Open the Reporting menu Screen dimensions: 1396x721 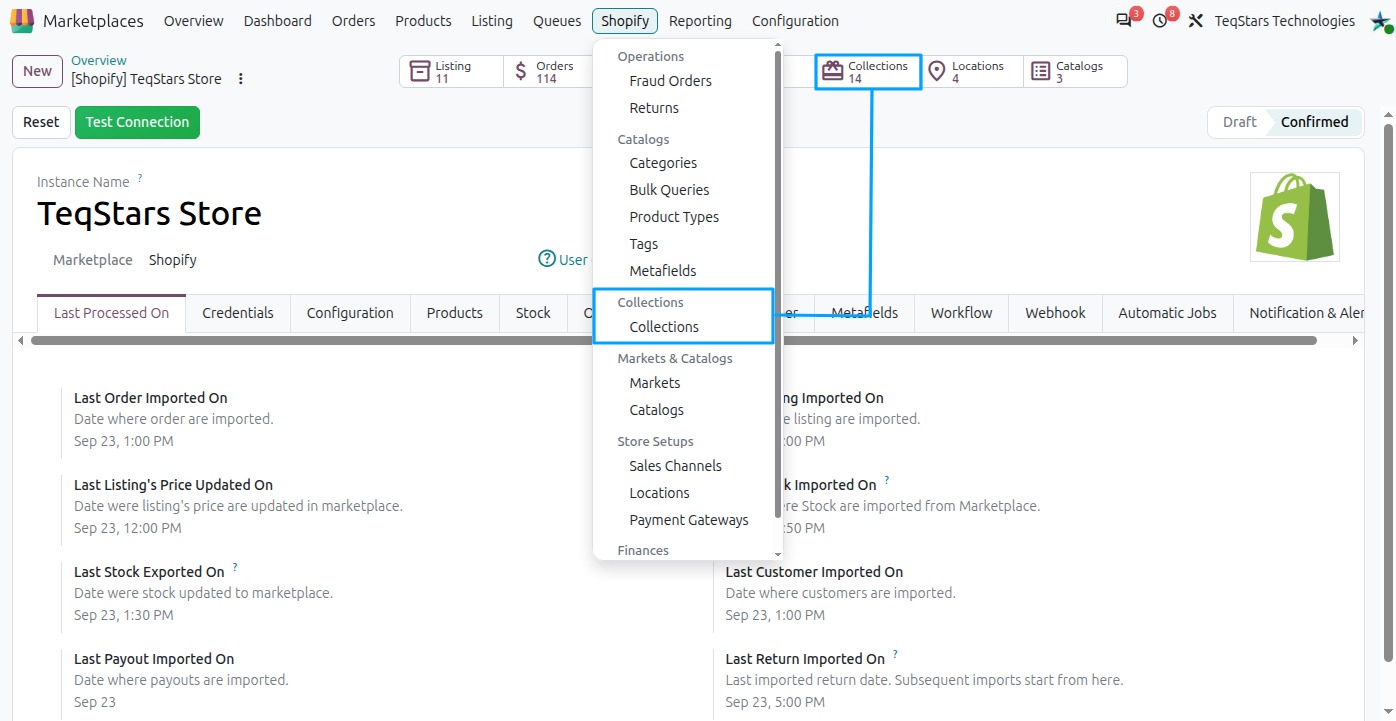coord(700,21)
